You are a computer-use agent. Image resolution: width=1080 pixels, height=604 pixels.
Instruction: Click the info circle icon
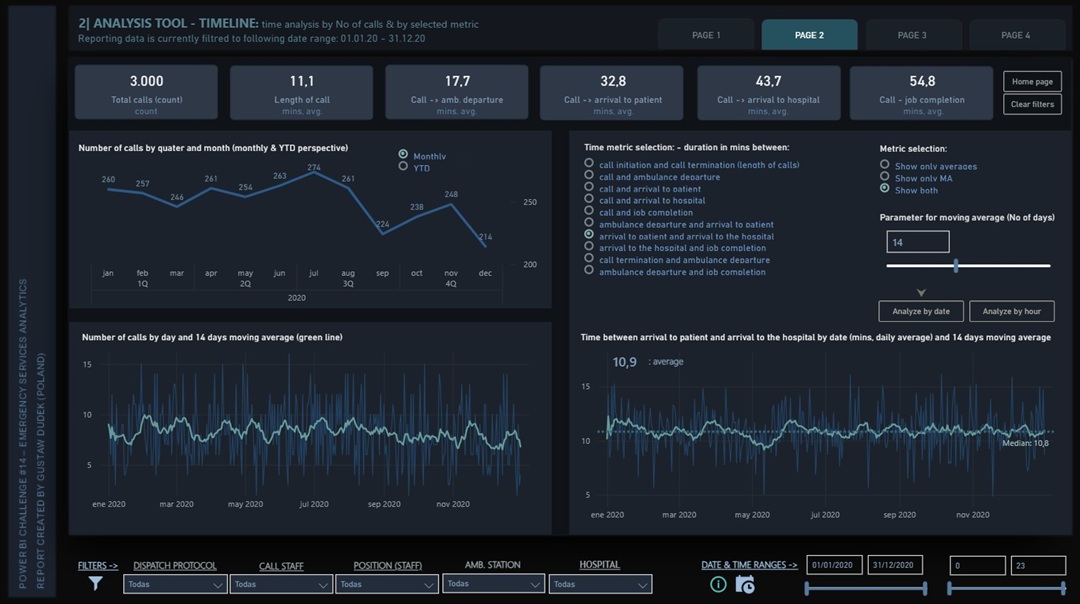pos(718,585)
